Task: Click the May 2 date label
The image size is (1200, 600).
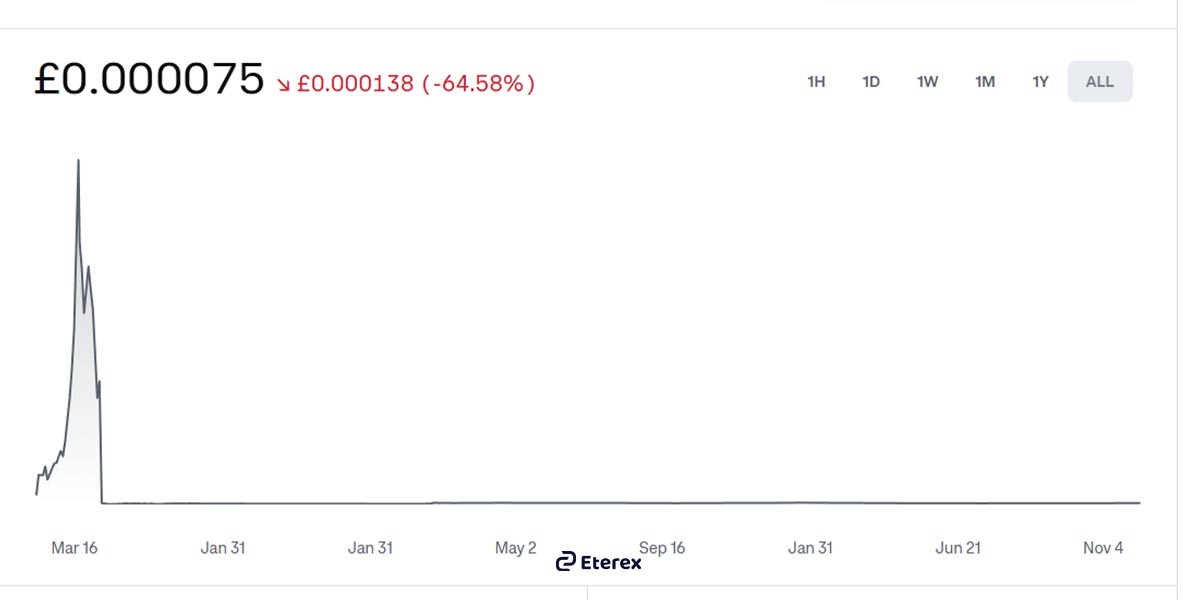Action: tap(516, 548)
